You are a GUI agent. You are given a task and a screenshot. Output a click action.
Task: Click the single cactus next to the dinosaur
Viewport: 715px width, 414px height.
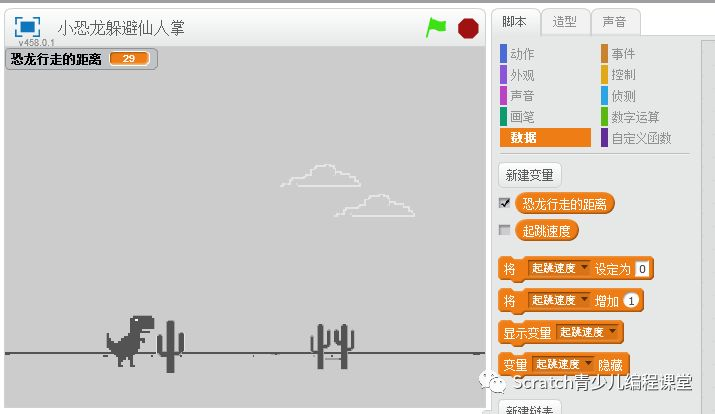tap(171, 347)
